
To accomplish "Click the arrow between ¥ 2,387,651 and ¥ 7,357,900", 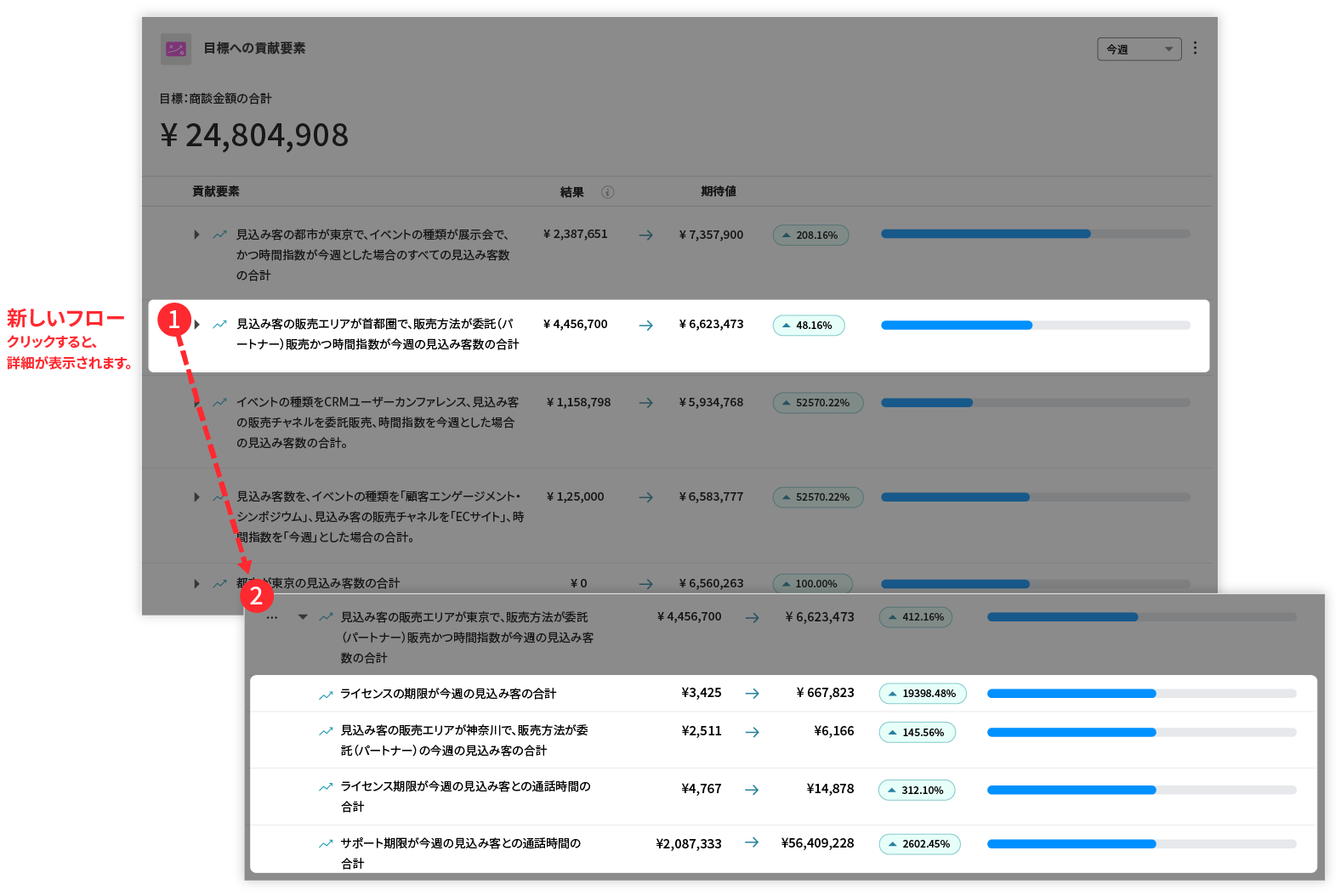I will (646, 235).
